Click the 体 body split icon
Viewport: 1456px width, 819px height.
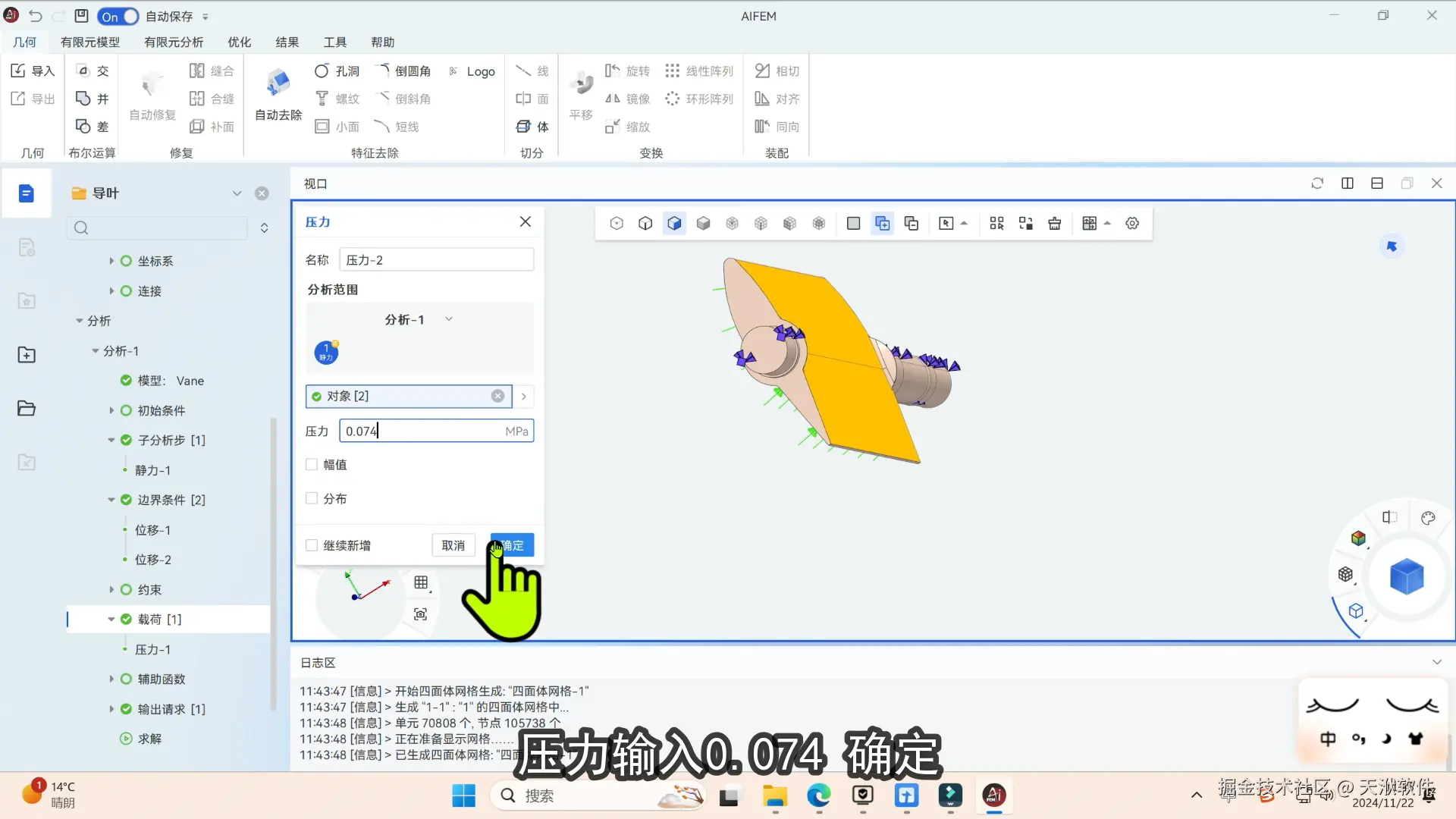523,127
